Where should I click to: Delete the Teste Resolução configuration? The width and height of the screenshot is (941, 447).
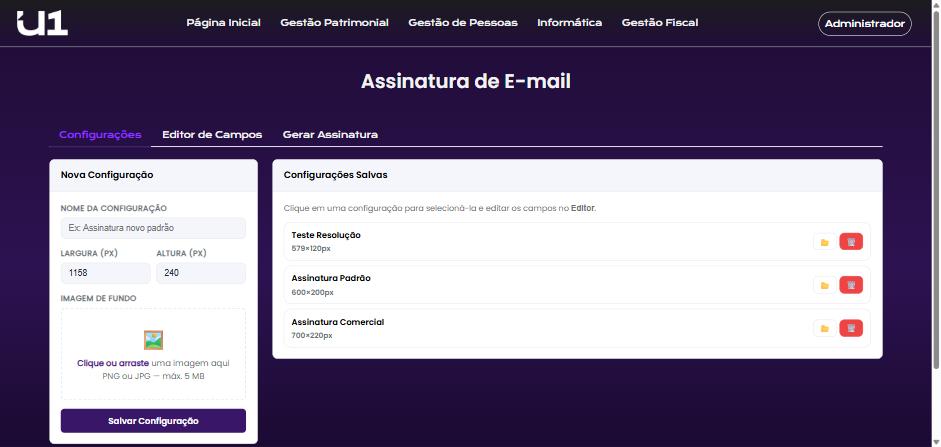pyautogui.click(x=851, y=242)
